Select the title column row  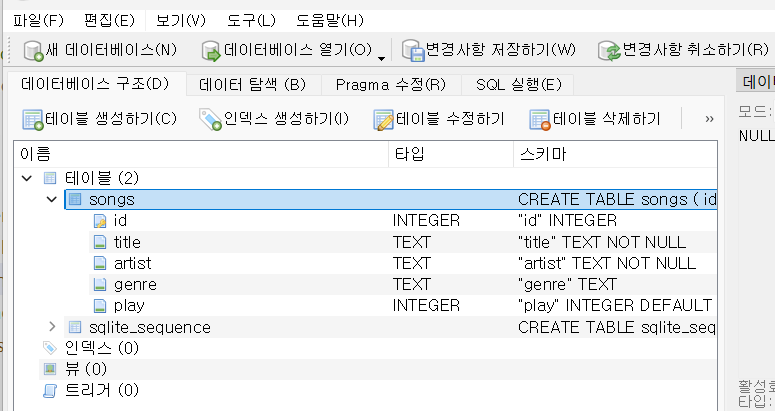coord(127,242)
